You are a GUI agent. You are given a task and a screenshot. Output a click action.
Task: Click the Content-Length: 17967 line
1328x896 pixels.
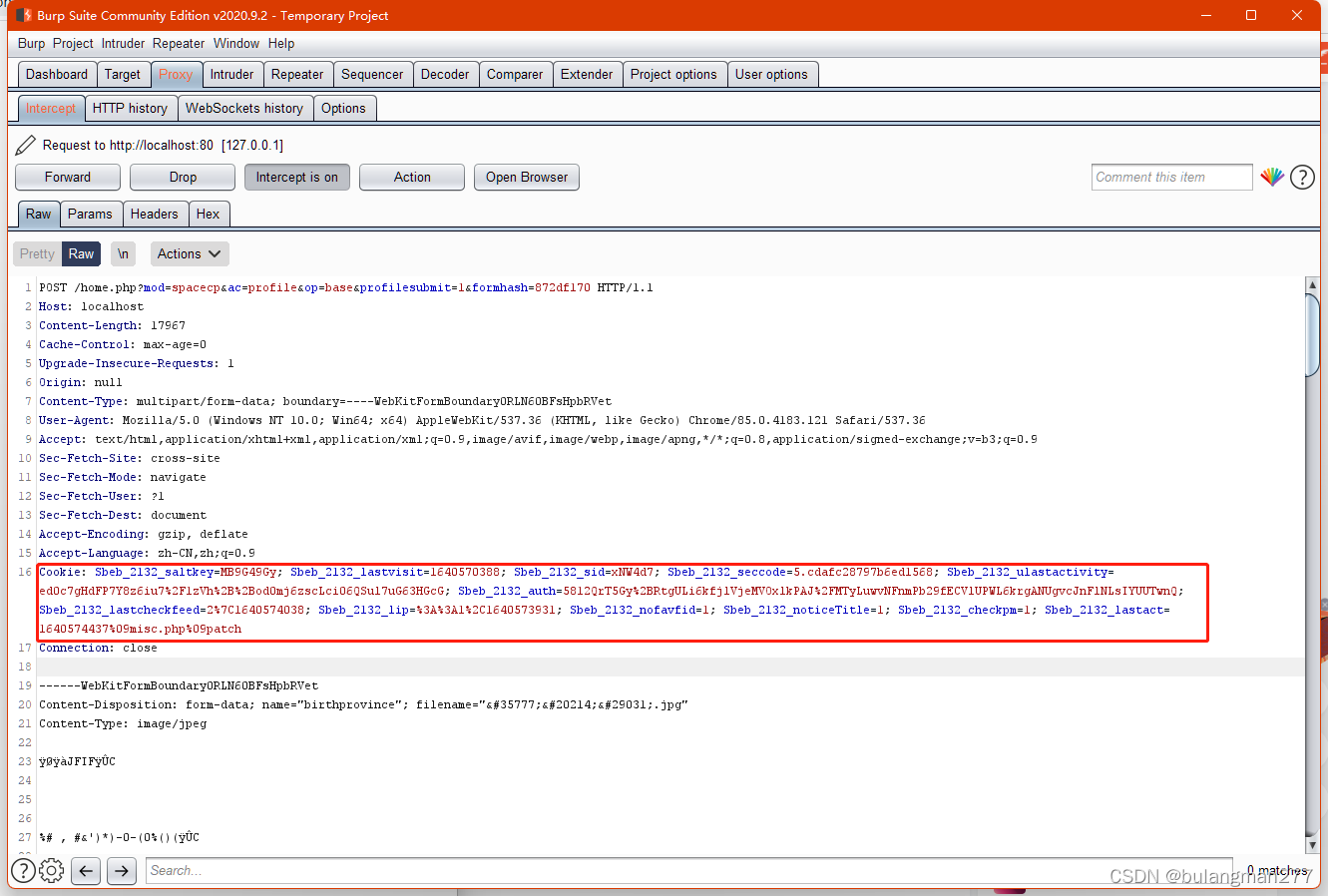(x=112, y=325)
